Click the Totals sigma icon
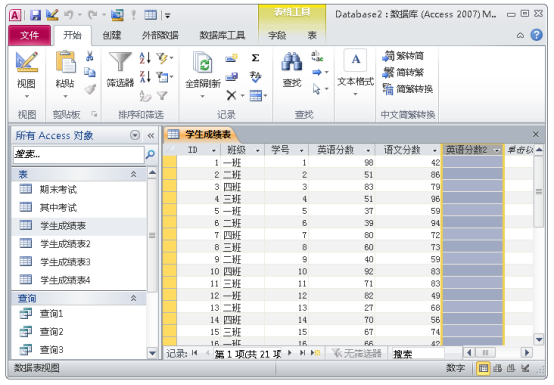This screenshot has height=385, width=554. point(255,58)
